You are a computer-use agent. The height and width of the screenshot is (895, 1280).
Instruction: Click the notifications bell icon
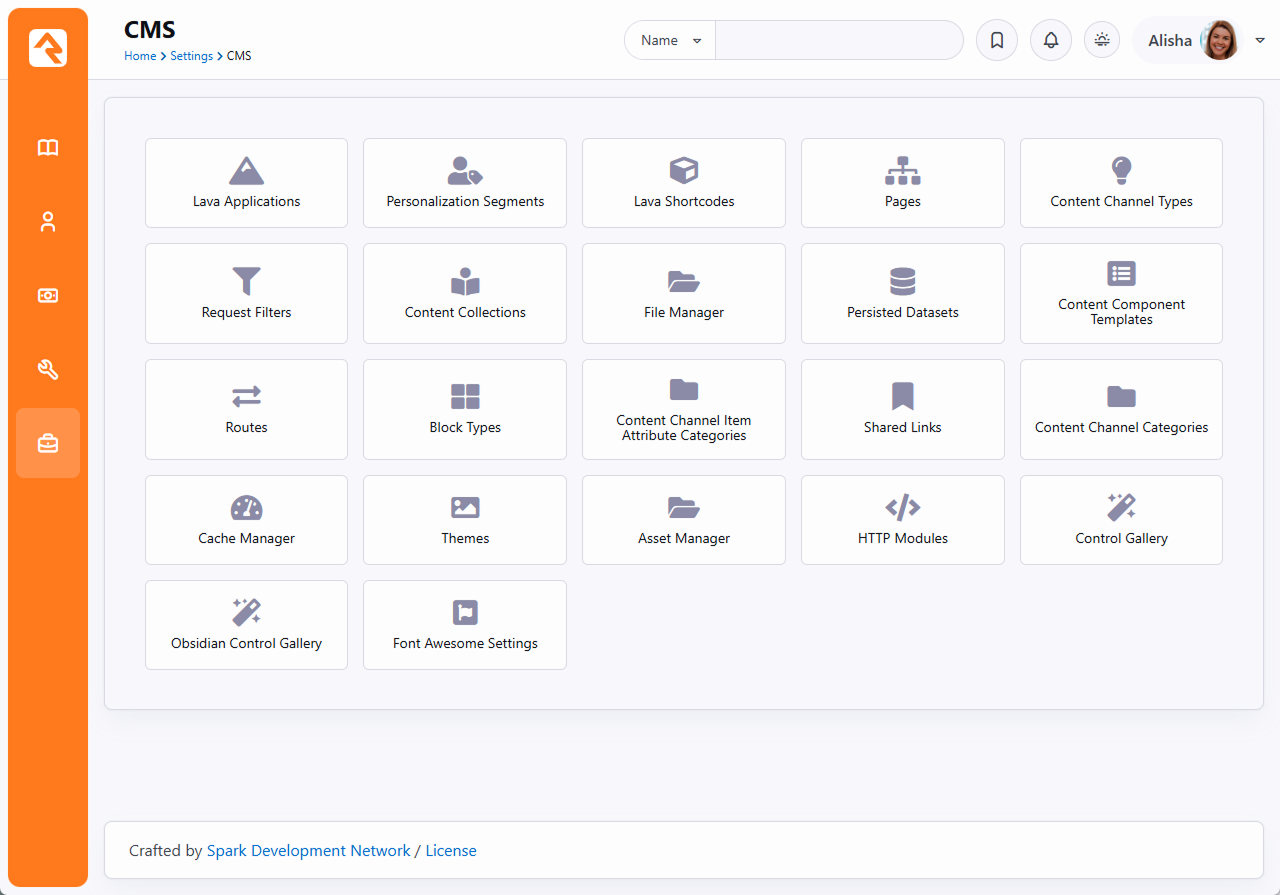pos(1050,41)
